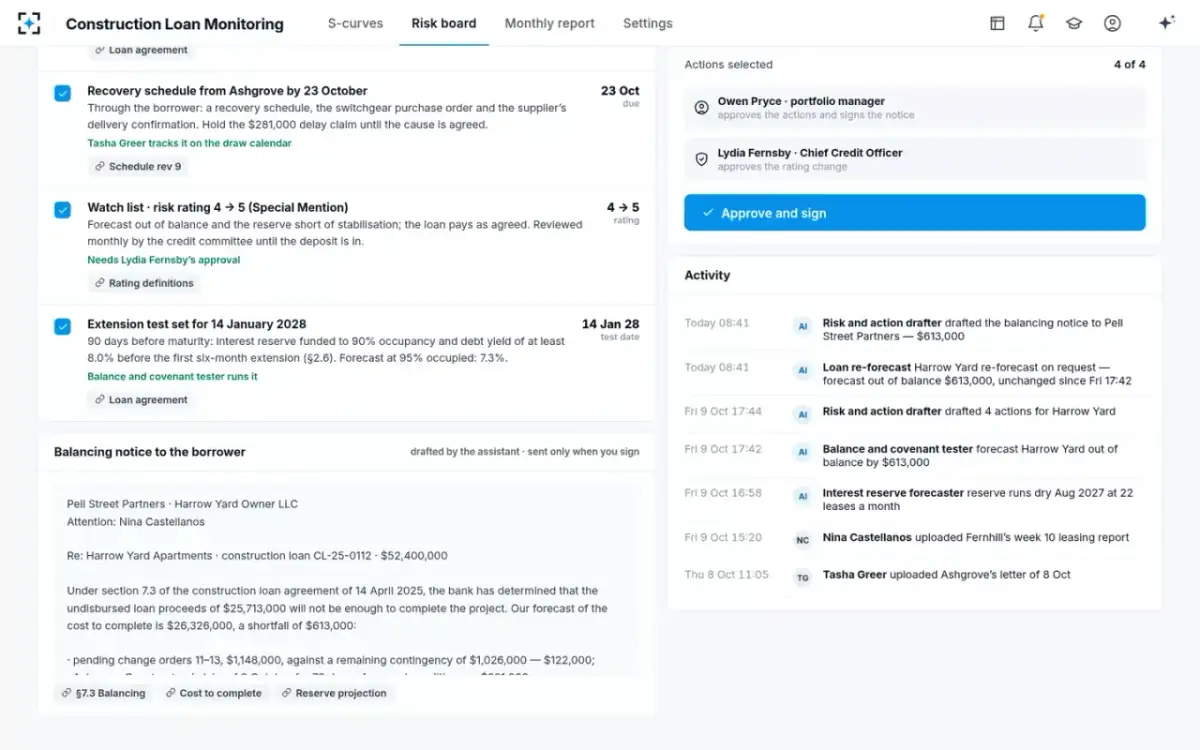Click Watch list risk rating title

point(218,207)
